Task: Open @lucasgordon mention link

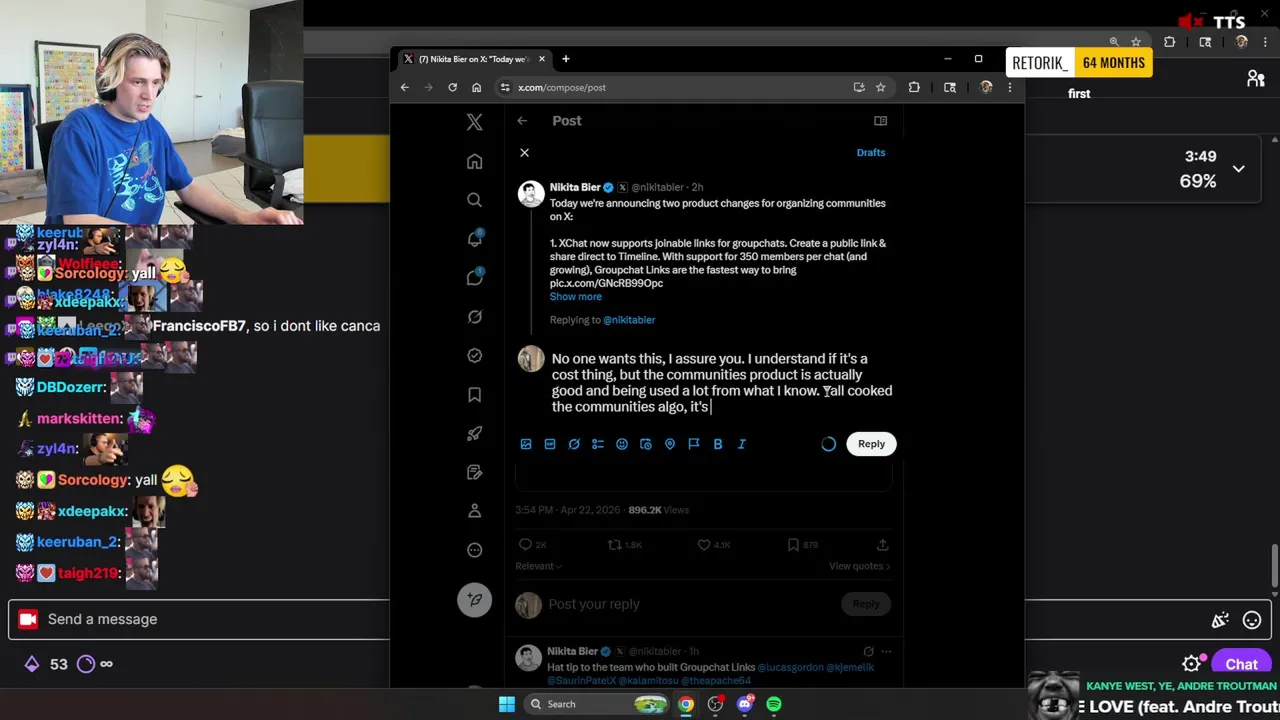Action: tap(792, 667)
